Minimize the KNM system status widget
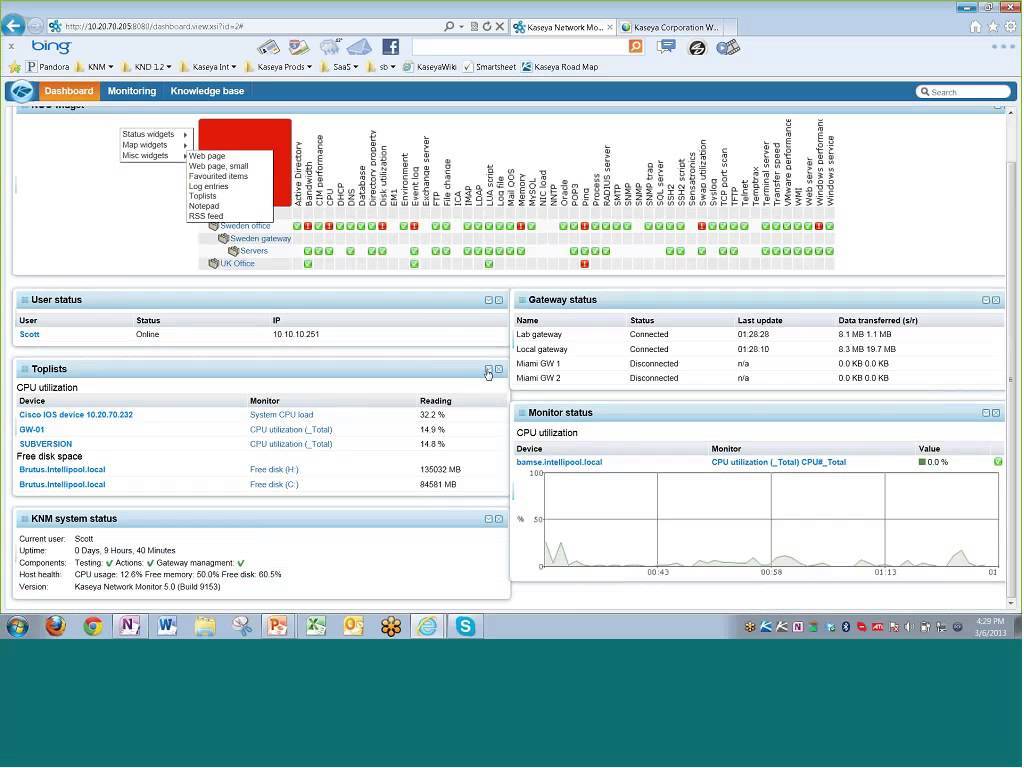 [x=488, y=518]
